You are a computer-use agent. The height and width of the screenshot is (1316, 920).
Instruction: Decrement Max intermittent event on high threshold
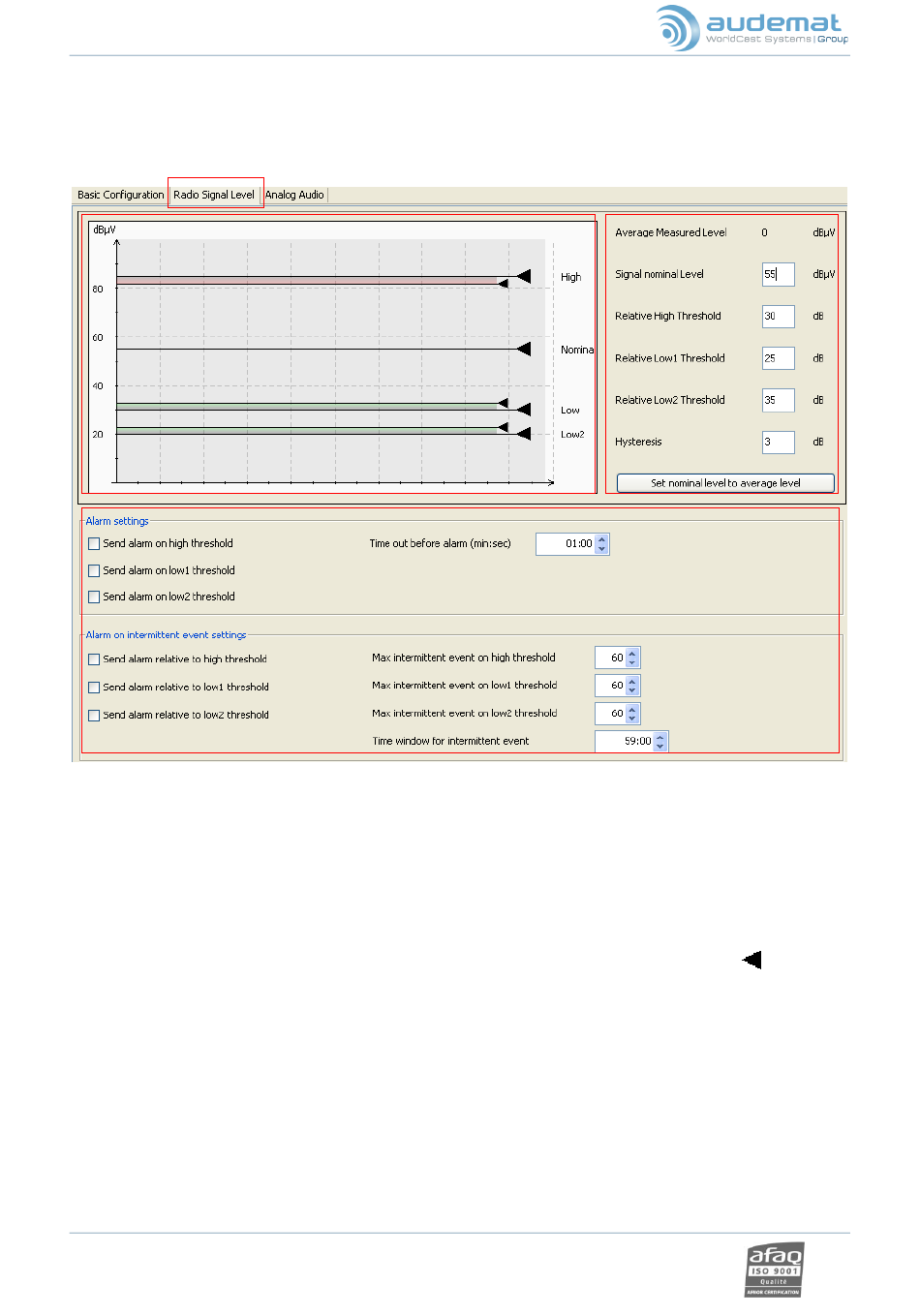(x=632, y=663)
